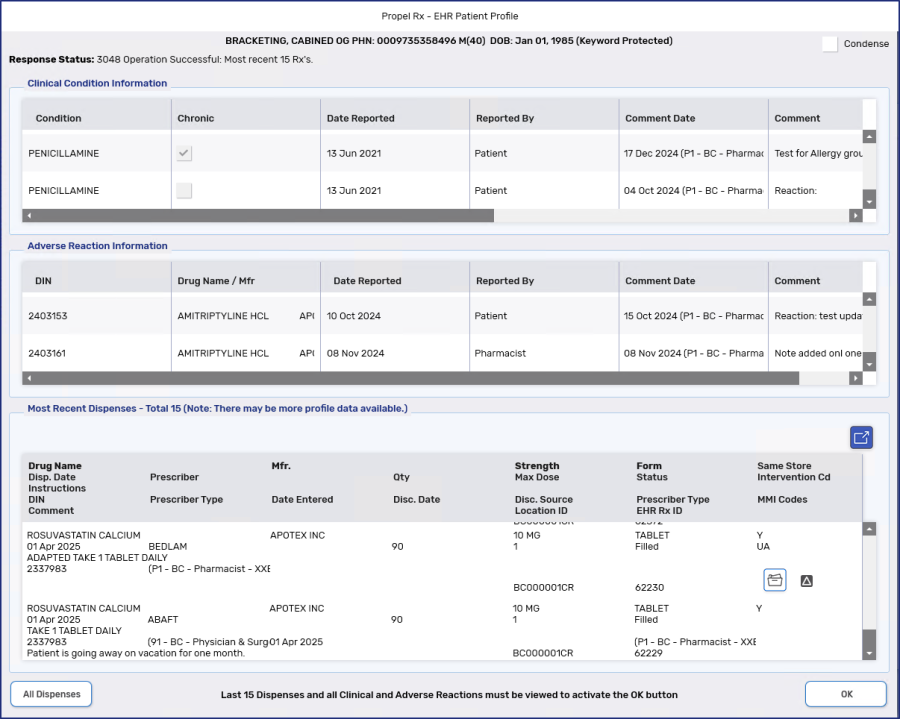
Task: Sort by Condition column header
Action: click(x=59, y=118)
